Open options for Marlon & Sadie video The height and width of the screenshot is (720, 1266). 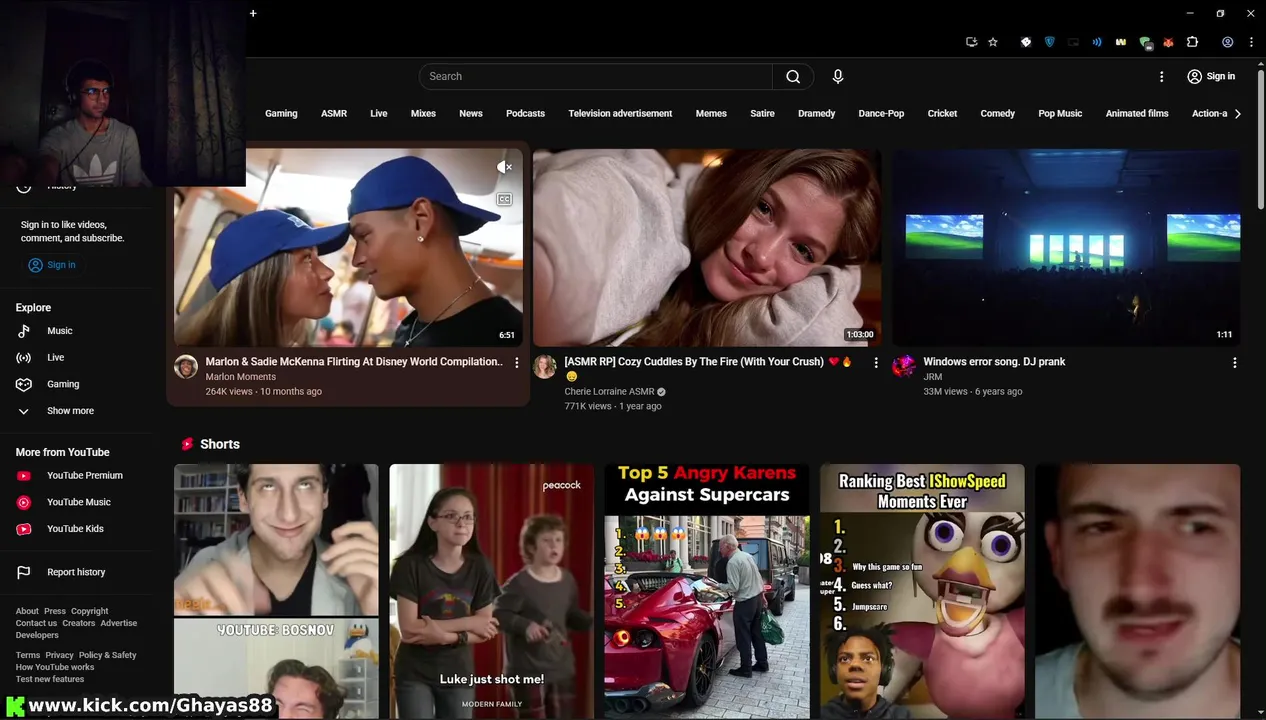pos(517,362)
